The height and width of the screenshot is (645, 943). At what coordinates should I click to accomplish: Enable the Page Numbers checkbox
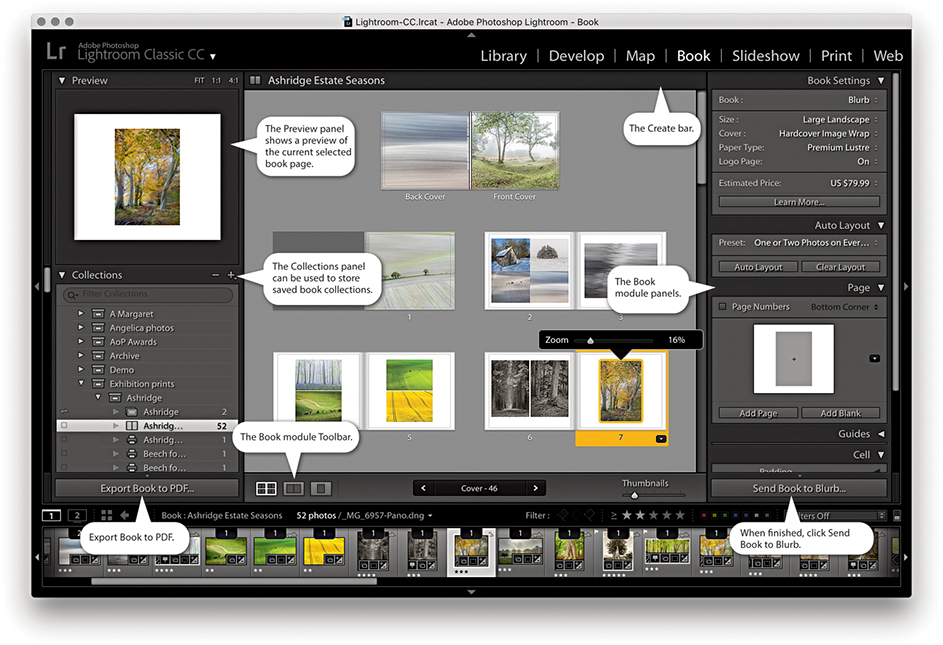tap(723, 307)
